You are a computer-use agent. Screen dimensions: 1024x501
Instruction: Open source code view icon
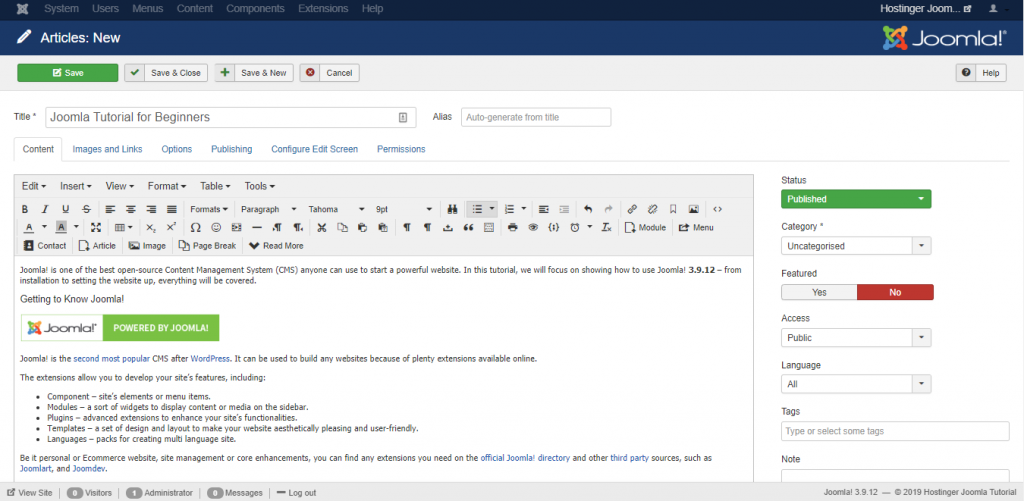(x=717, y=210)
